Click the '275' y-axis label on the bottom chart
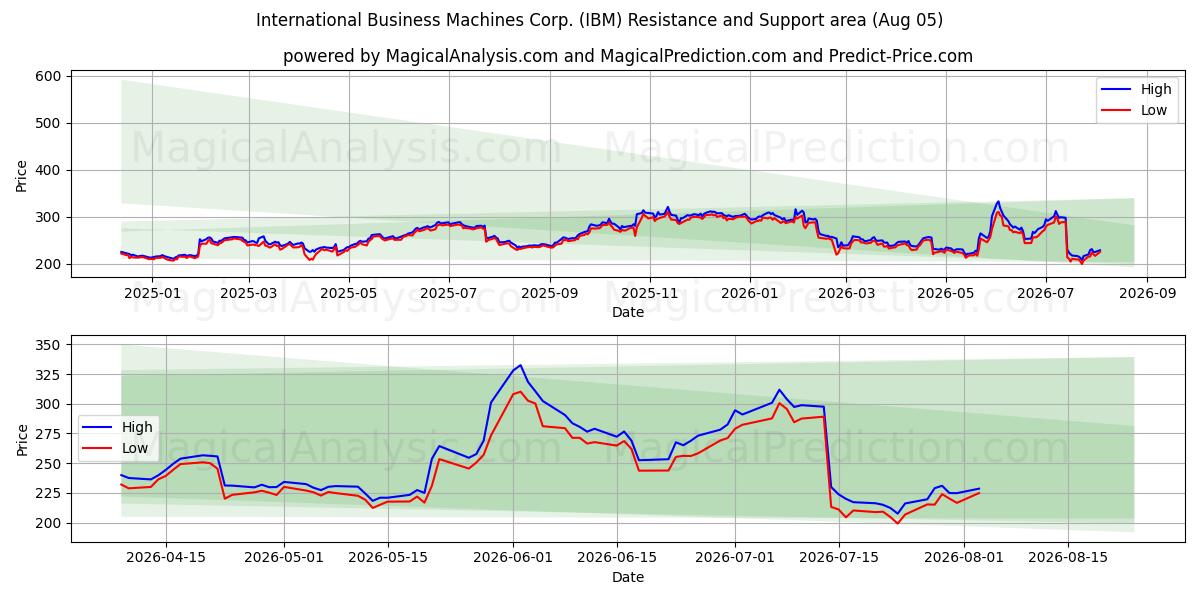Screen dimensions: 1200x600 [x=50, y=434]
